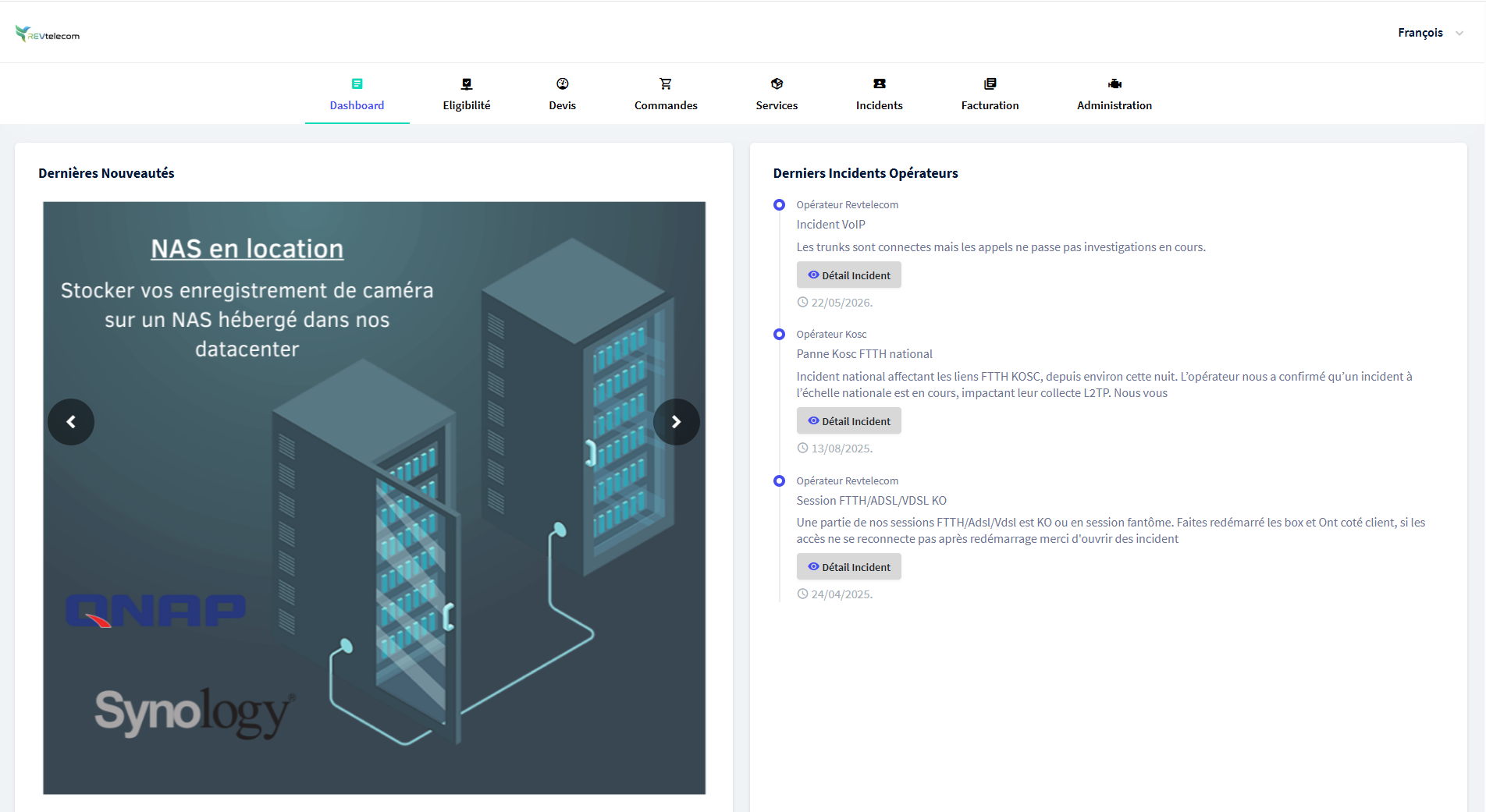Click the Administration icon
1486x812 pixels.
1114,83
